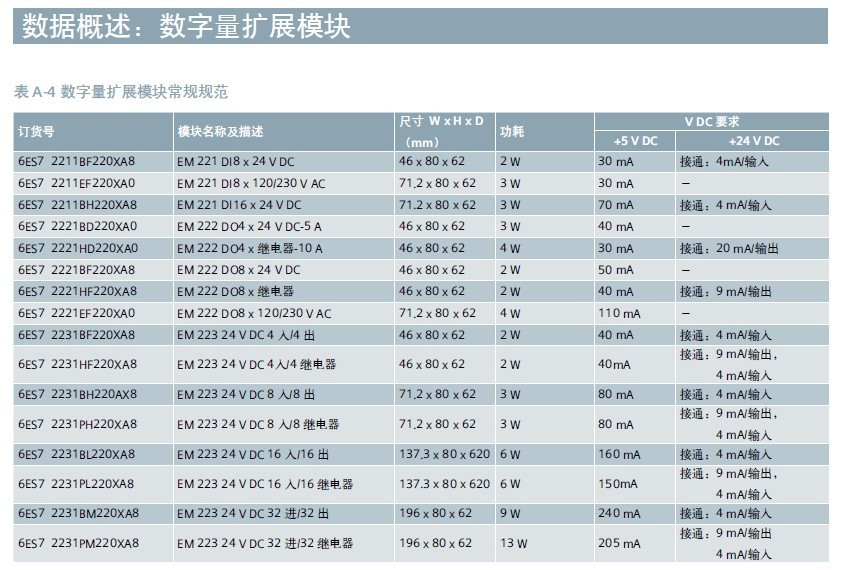This screenshot has height=570, width=842.
Task: Click the +24 V DC sub-header
Action: (x=753, y=141)
